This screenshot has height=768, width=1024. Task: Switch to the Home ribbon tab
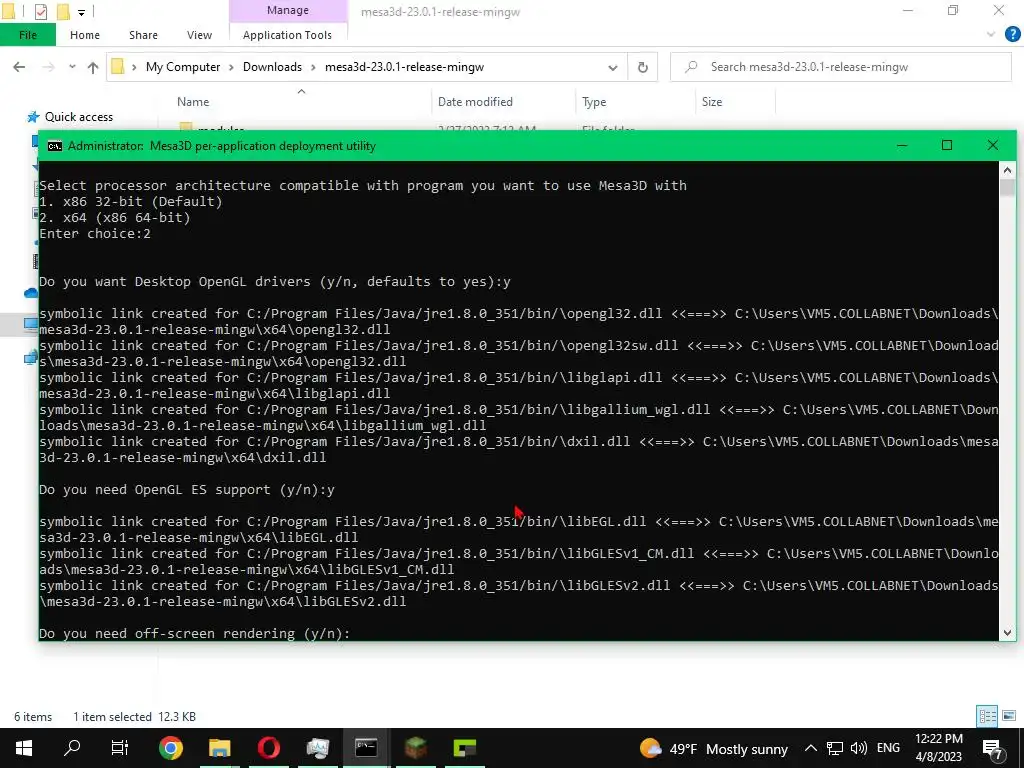(85, 35)
